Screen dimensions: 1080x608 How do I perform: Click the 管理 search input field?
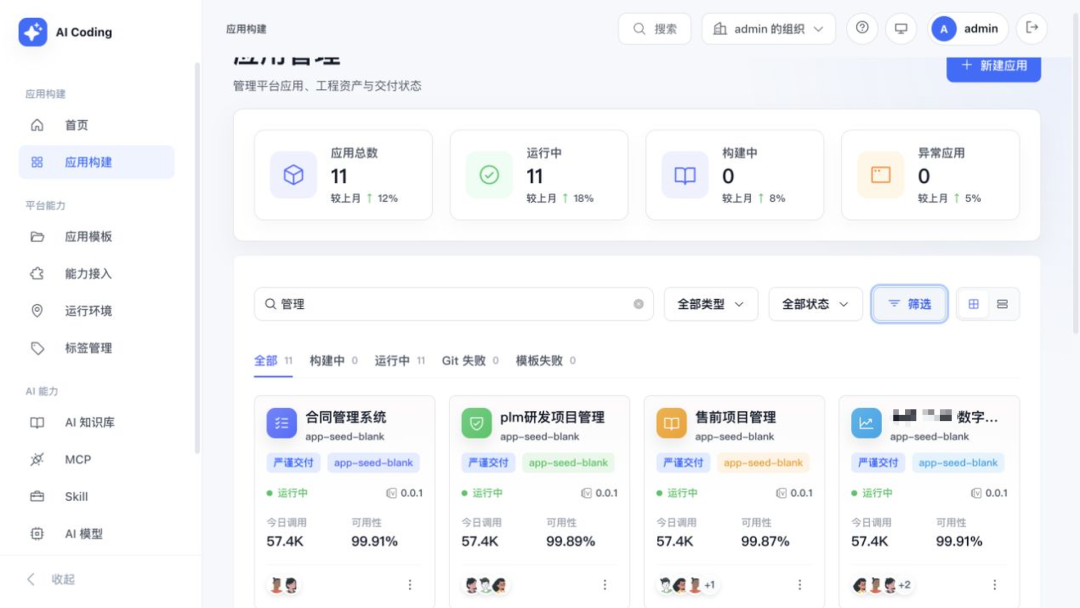pyautogui.click(x=453, y=304)
